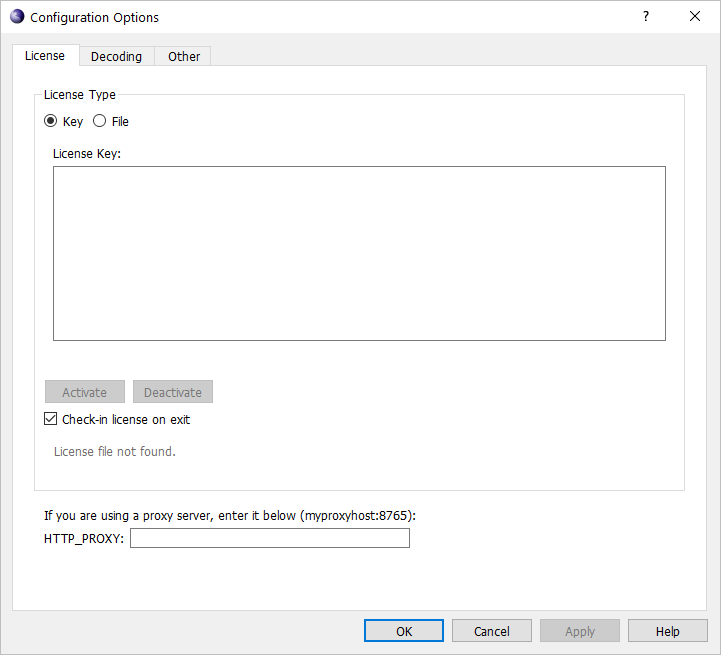Click inside the License Key text area
Viewport: 721px width, 655px height.
359,253
